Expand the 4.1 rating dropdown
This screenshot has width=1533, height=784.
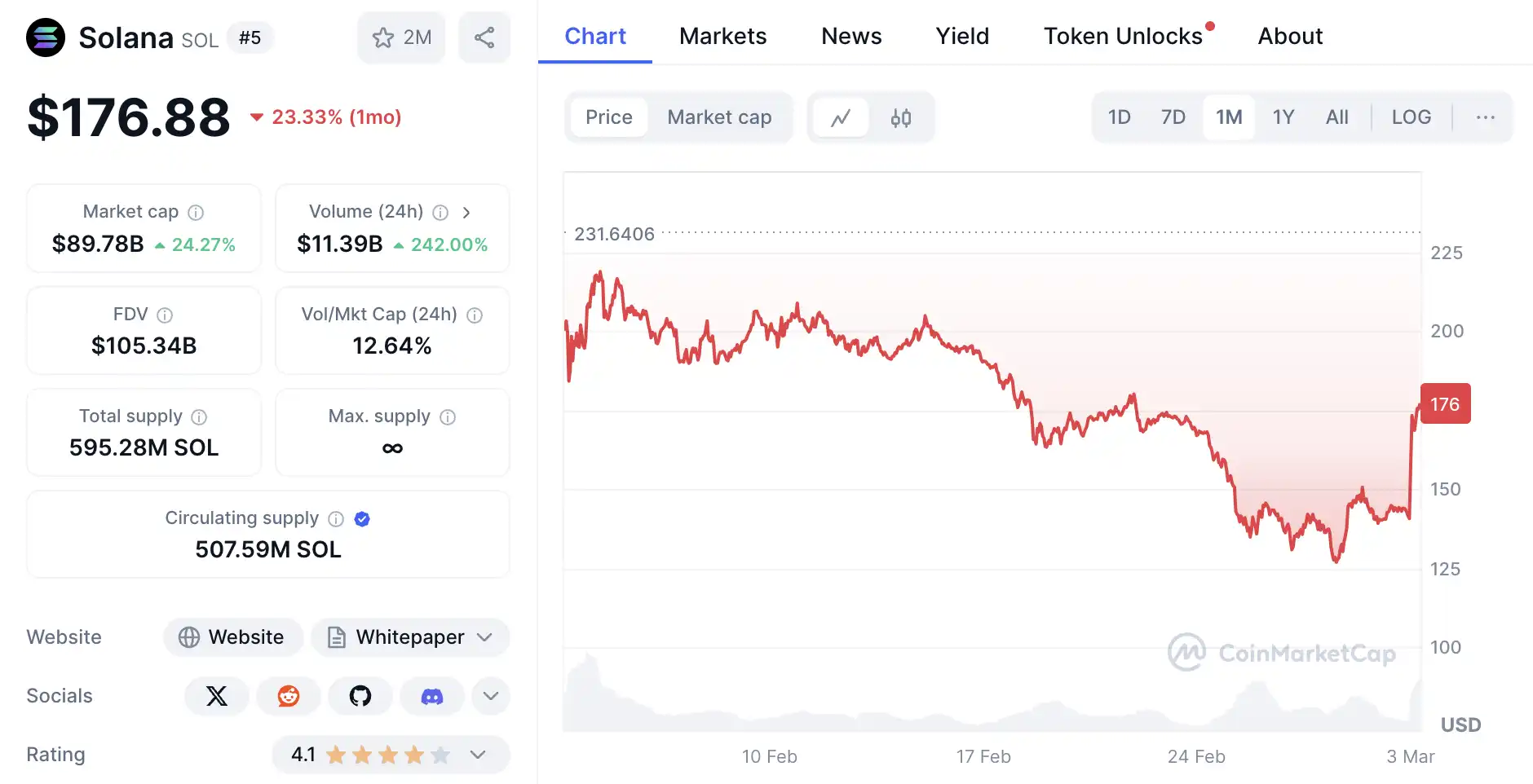pyautogui.click(x=478, y=755)
